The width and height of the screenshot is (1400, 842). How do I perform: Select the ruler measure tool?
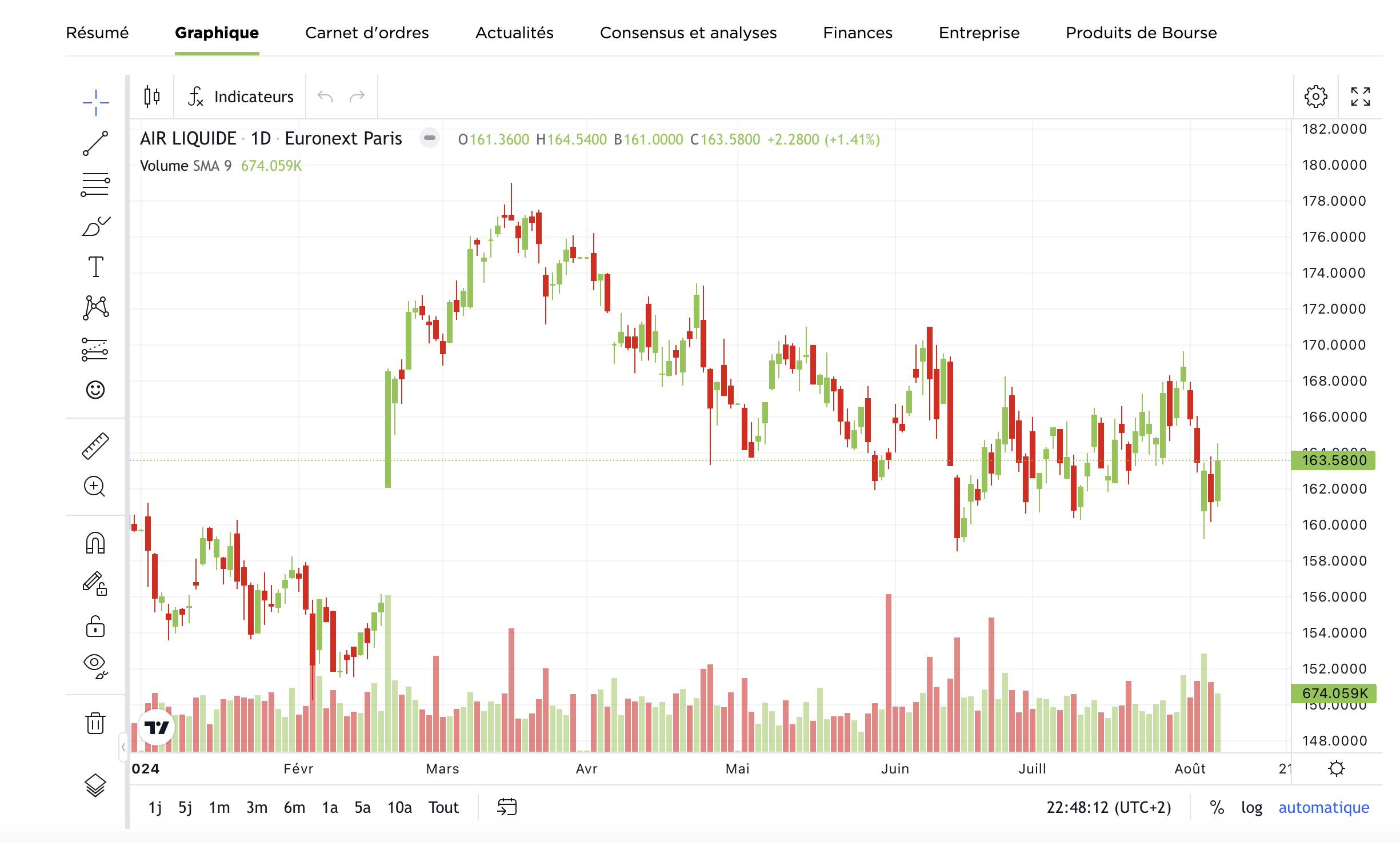pos(95,446)
